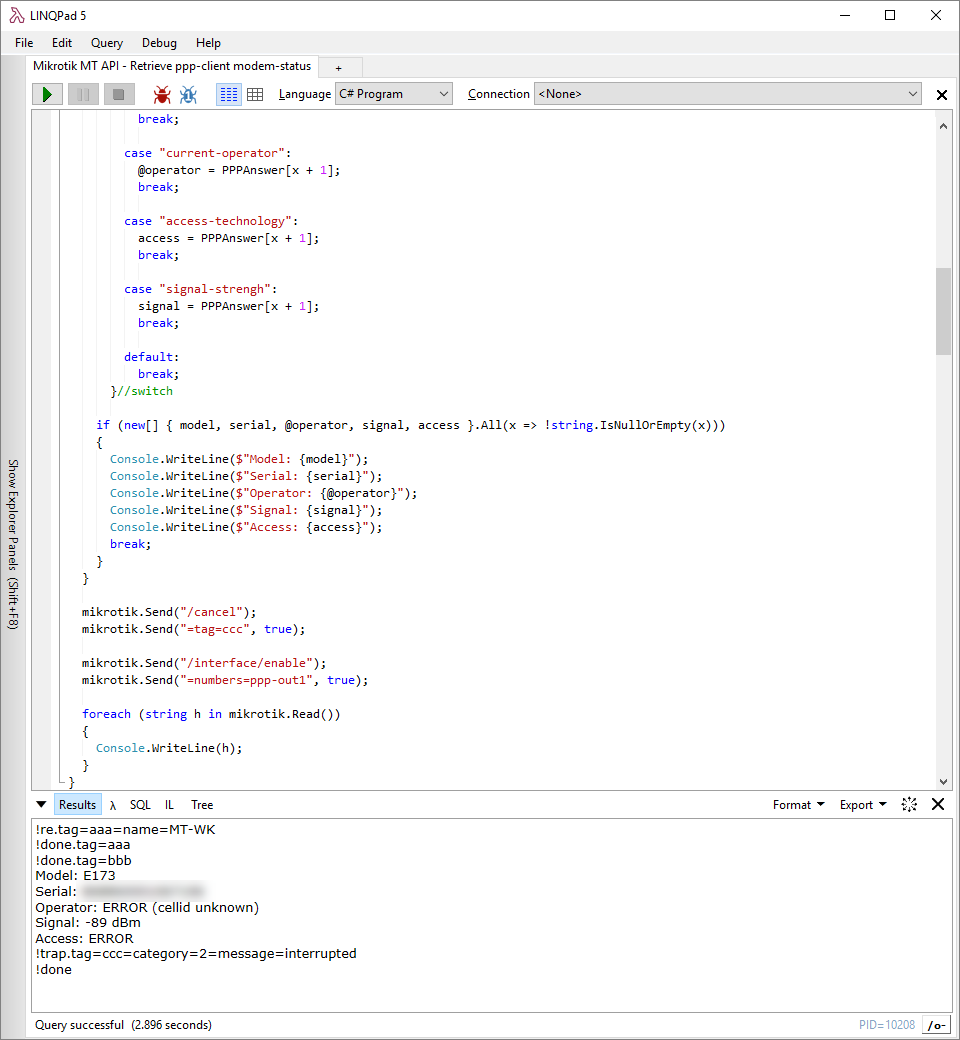960x1040 pixels.
Task: Collapse the Results panel with the down arrow
Action: [x=41, y=804]
